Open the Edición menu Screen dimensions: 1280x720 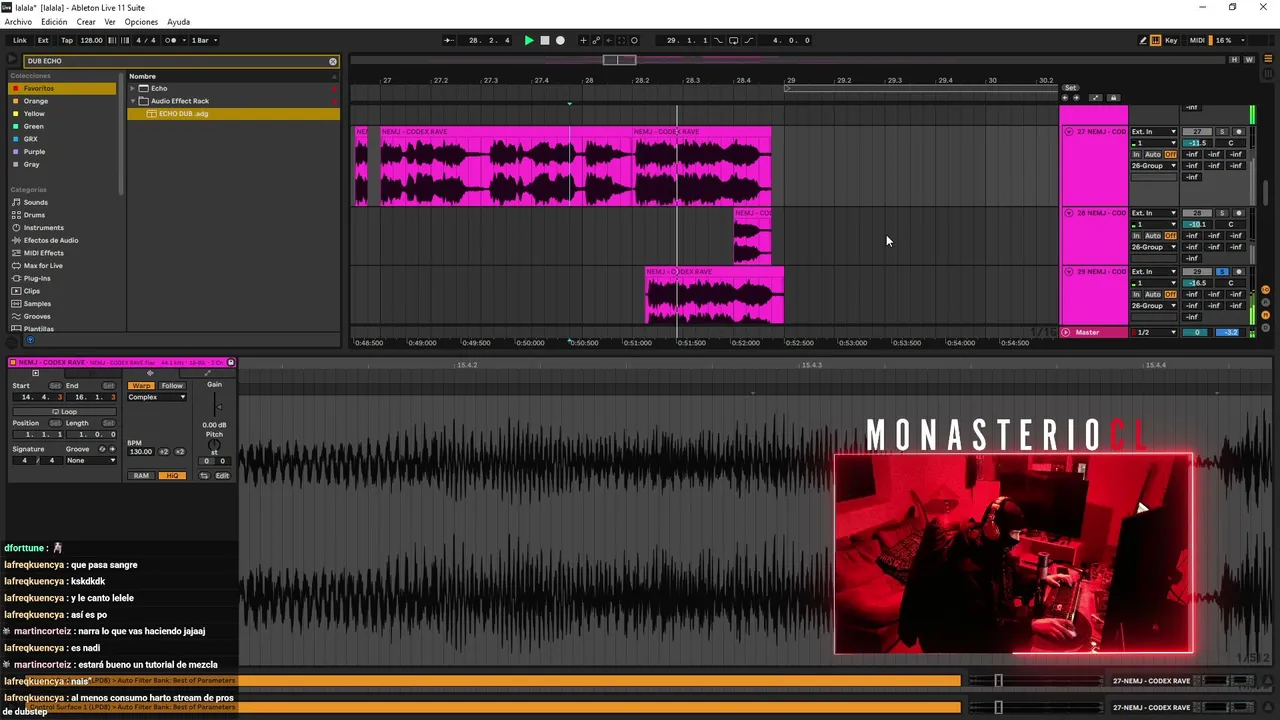click(x=54, y=22)
